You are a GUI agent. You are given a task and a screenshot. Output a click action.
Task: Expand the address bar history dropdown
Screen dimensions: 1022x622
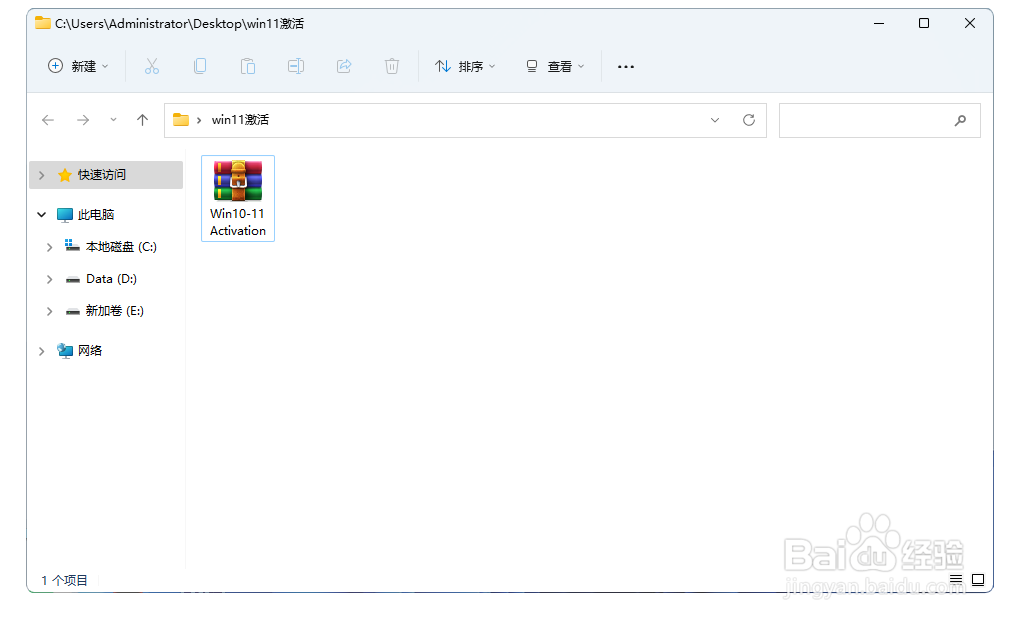point(715,120)
